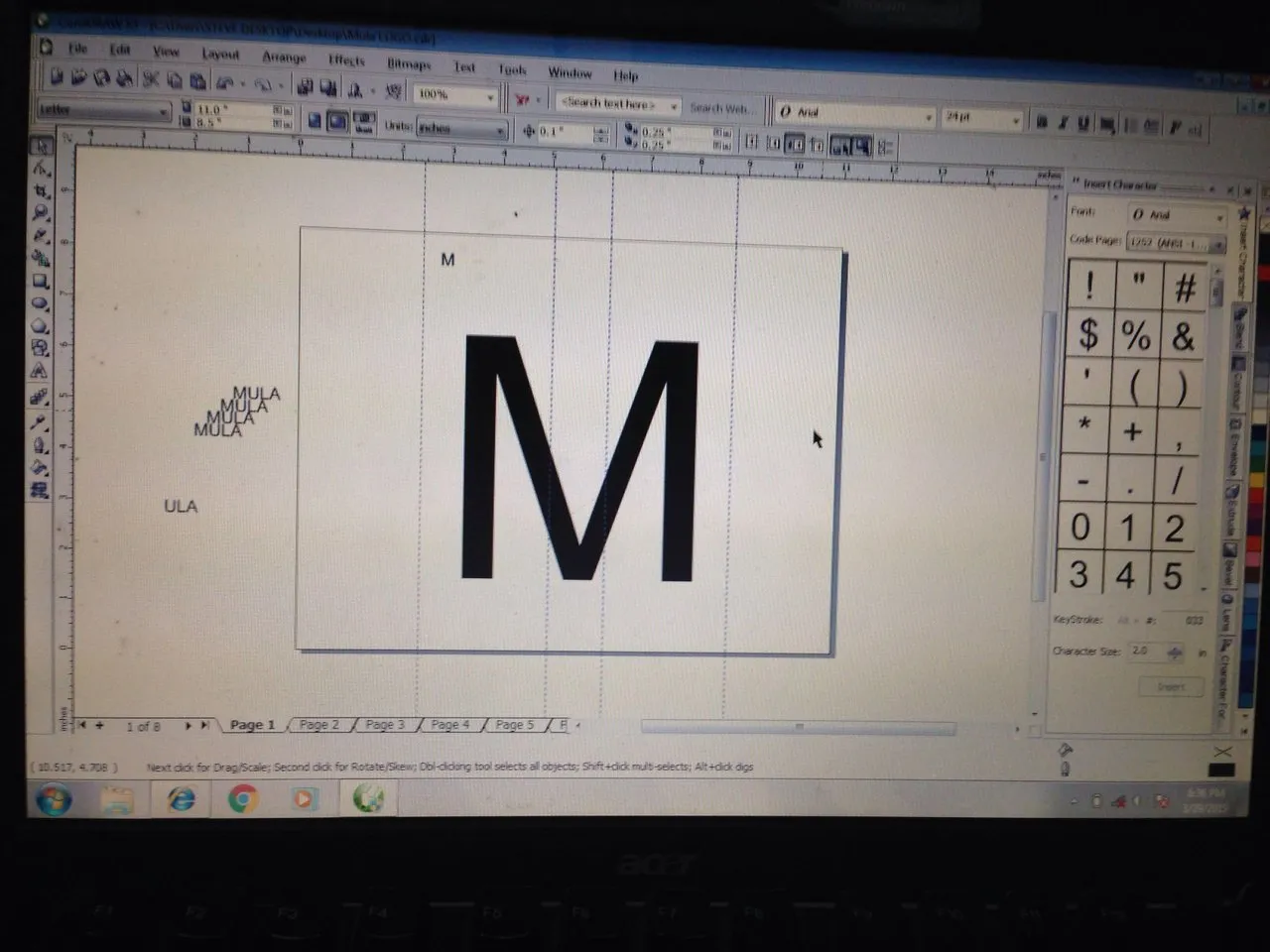
Task: Toggle Portrait page orientation
Action: (x=315, y=121)
